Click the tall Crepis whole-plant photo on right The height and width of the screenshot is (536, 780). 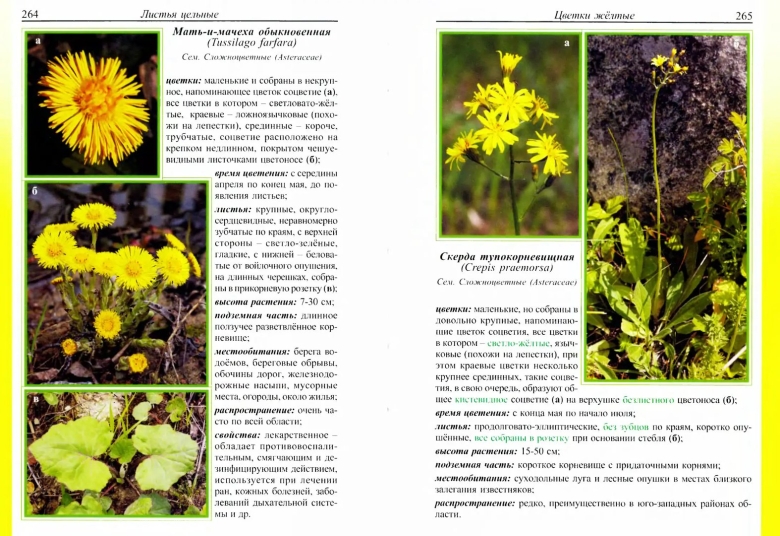pos(668,210)
